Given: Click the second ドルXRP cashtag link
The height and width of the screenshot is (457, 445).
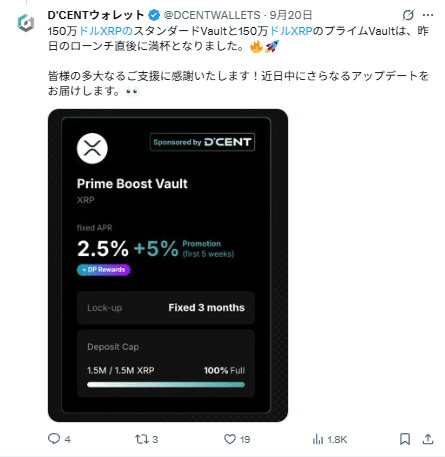Looking at the screenshot, I should (x=291, y=31).
